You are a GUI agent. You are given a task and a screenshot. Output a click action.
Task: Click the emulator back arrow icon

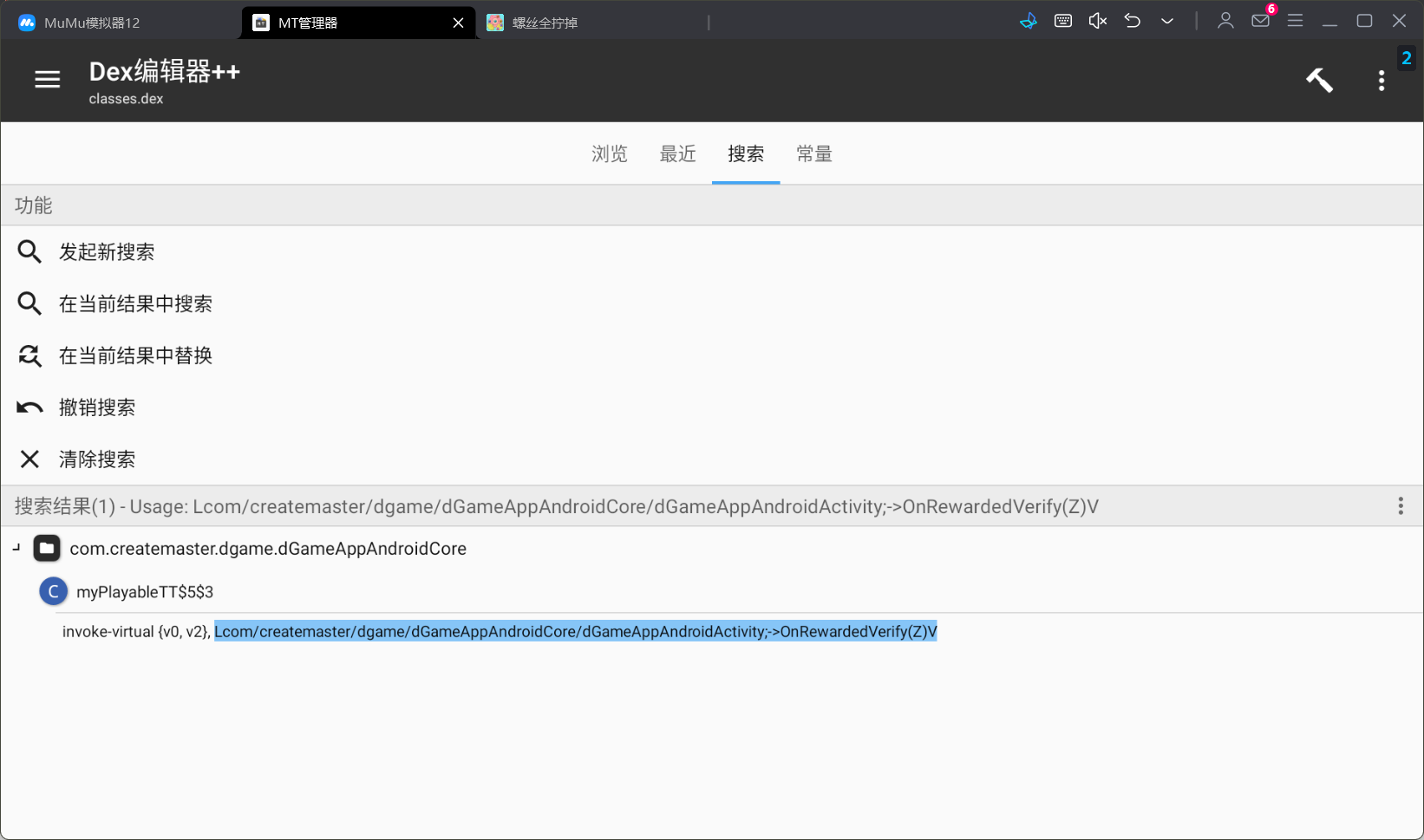click(1133, 21)
